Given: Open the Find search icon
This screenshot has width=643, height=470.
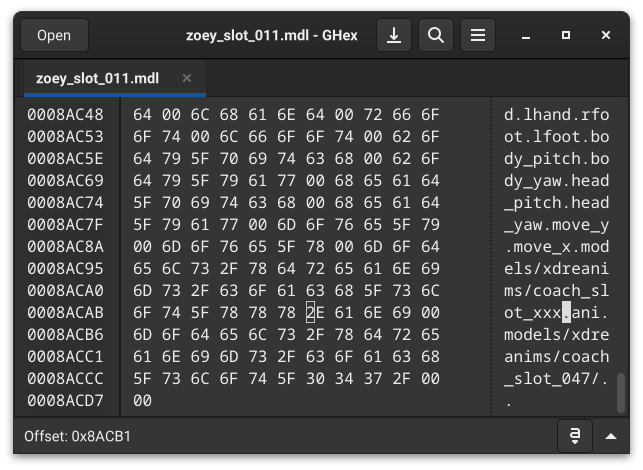Looking at the screenshot, I should [x=435, y=36].
